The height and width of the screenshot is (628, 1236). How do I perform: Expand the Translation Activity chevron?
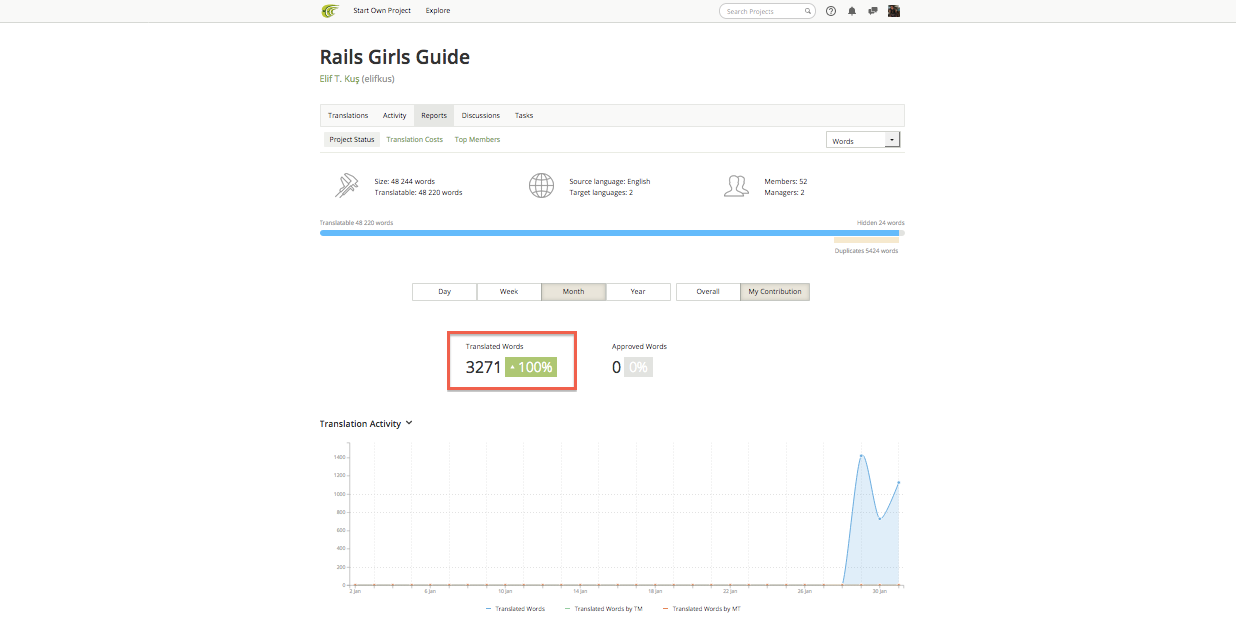[409, 423]
